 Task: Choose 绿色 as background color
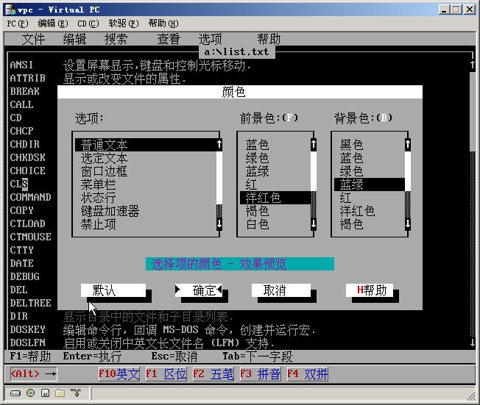click(369, 171)
